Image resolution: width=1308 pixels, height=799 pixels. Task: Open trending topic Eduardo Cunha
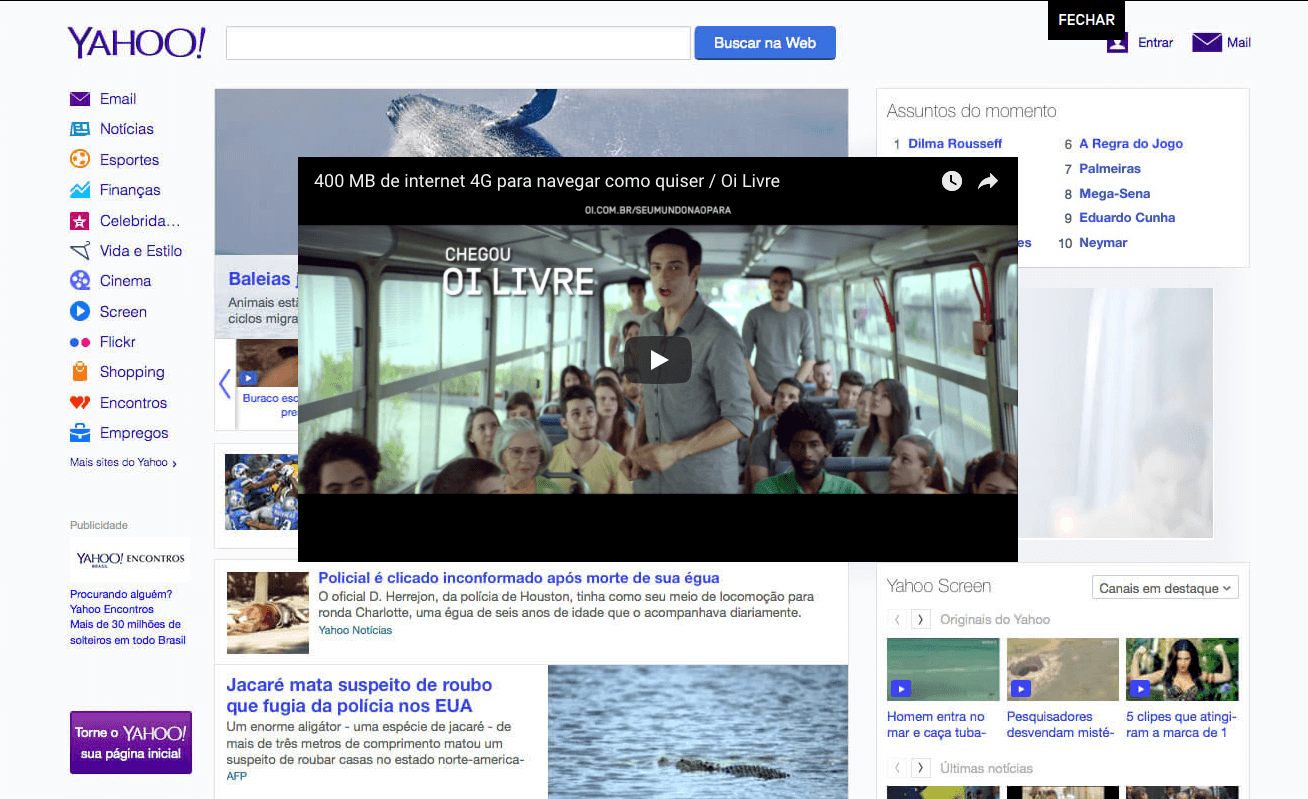1127,218
